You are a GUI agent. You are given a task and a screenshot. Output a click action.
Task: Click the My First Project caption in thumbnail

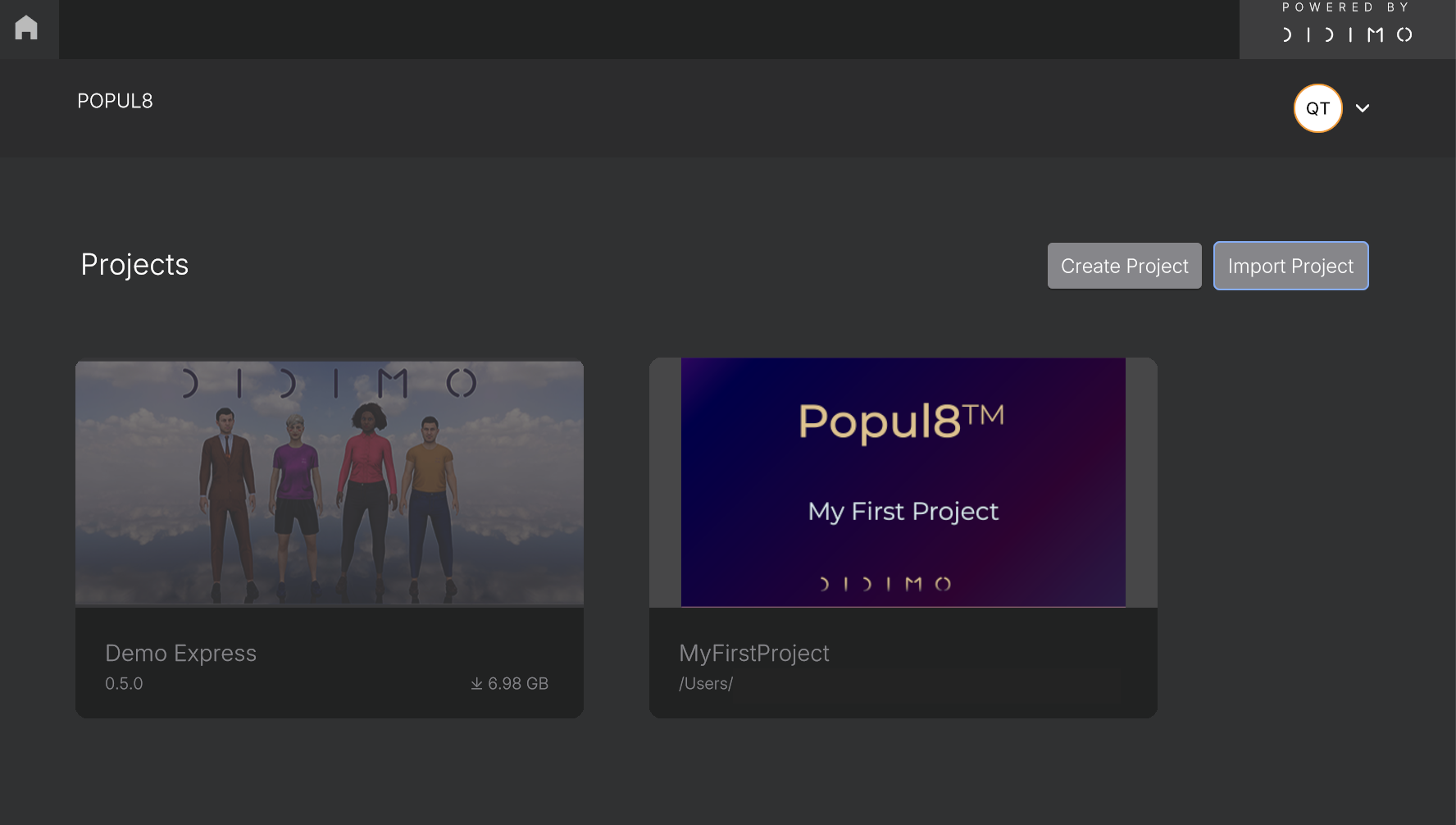point(903,512)
